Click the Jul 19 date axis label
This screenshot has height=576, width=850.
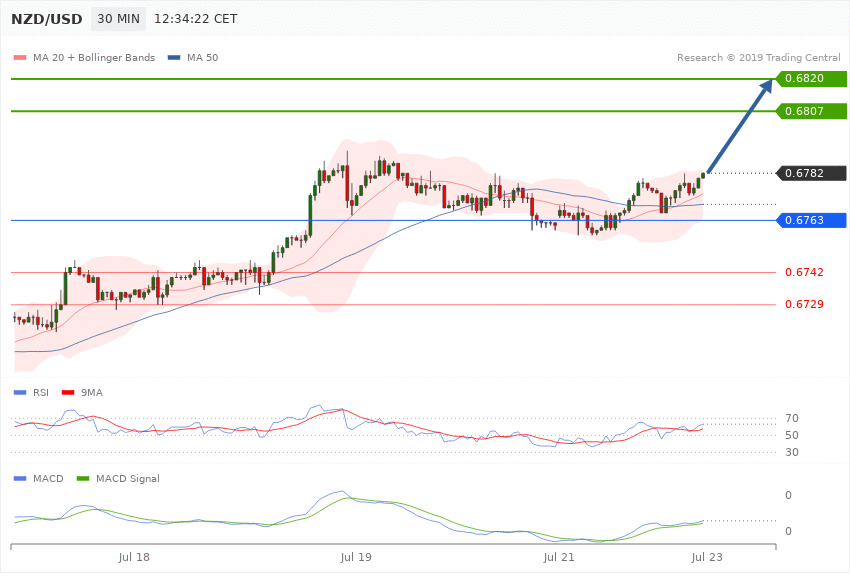(356, 557)
